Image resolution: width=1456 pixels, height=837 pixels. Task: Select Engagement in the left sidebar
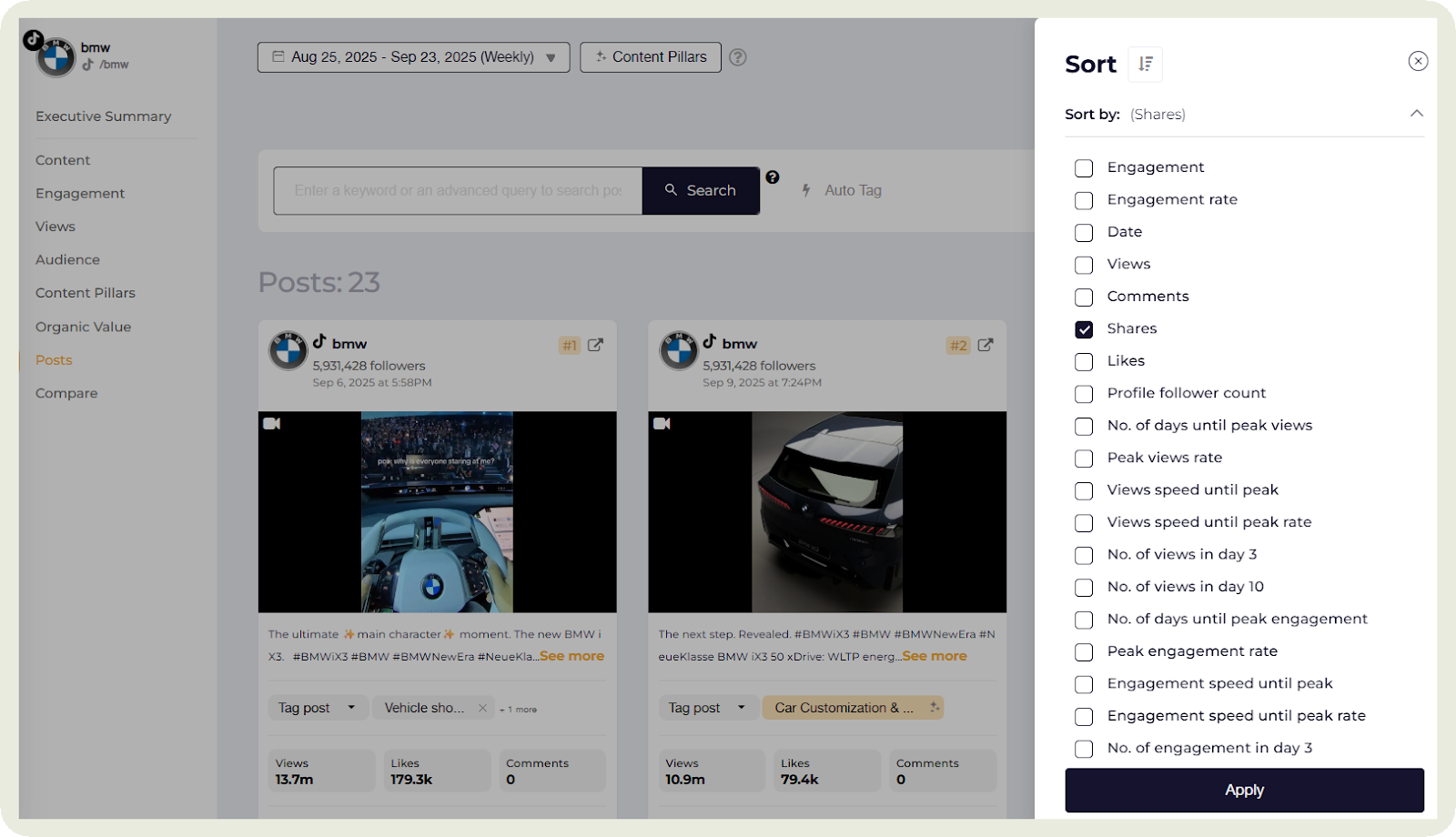tap(80, 193)
